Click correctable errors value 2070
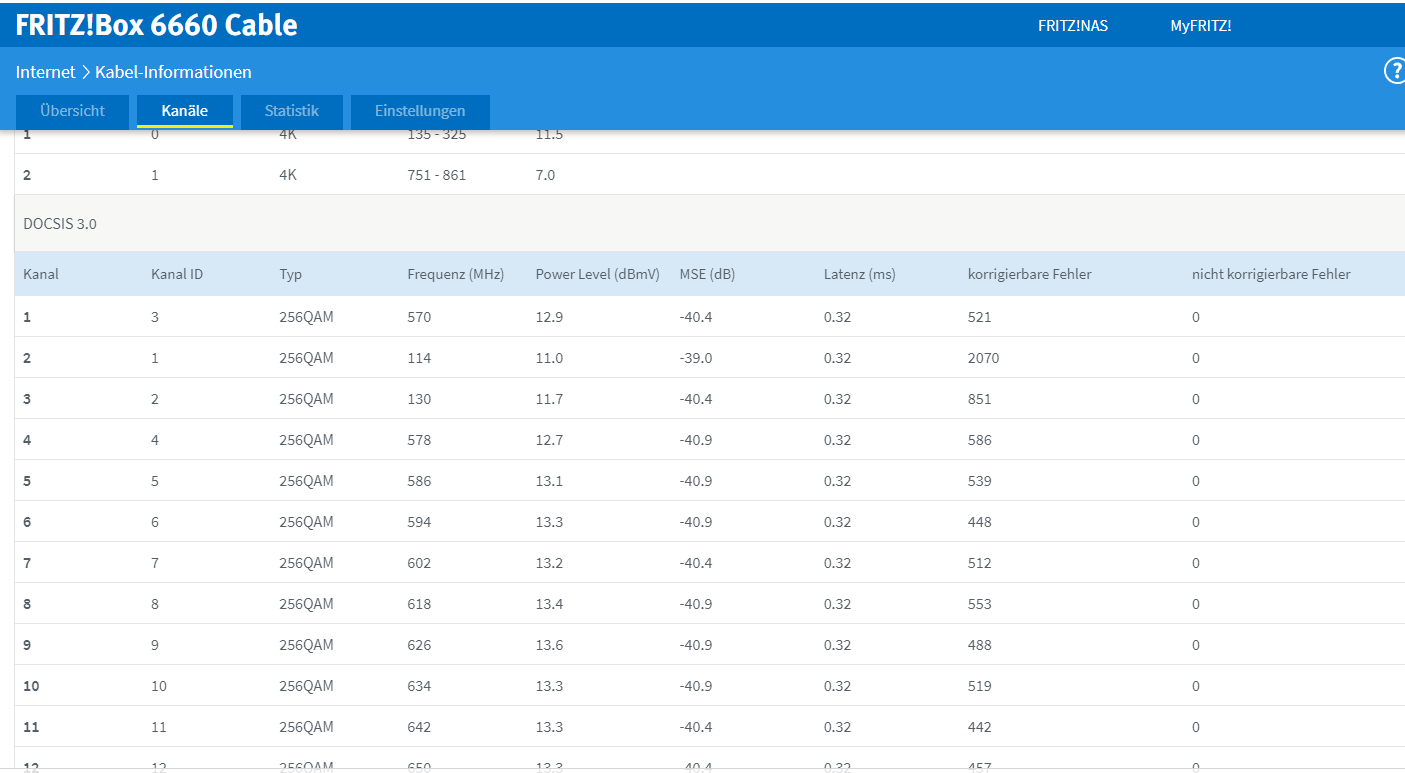1405x773 pixels. tap(983, 358)
